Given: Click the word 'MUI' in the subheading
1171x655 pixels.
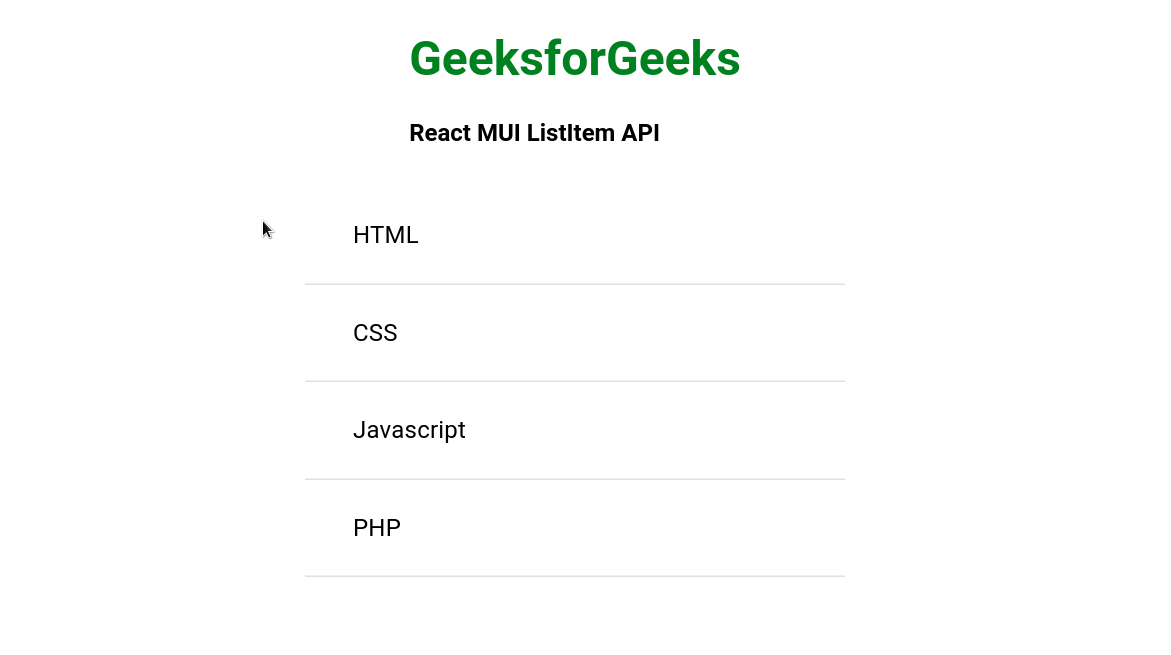Looking at the screenshot, I should pos(499,133).
